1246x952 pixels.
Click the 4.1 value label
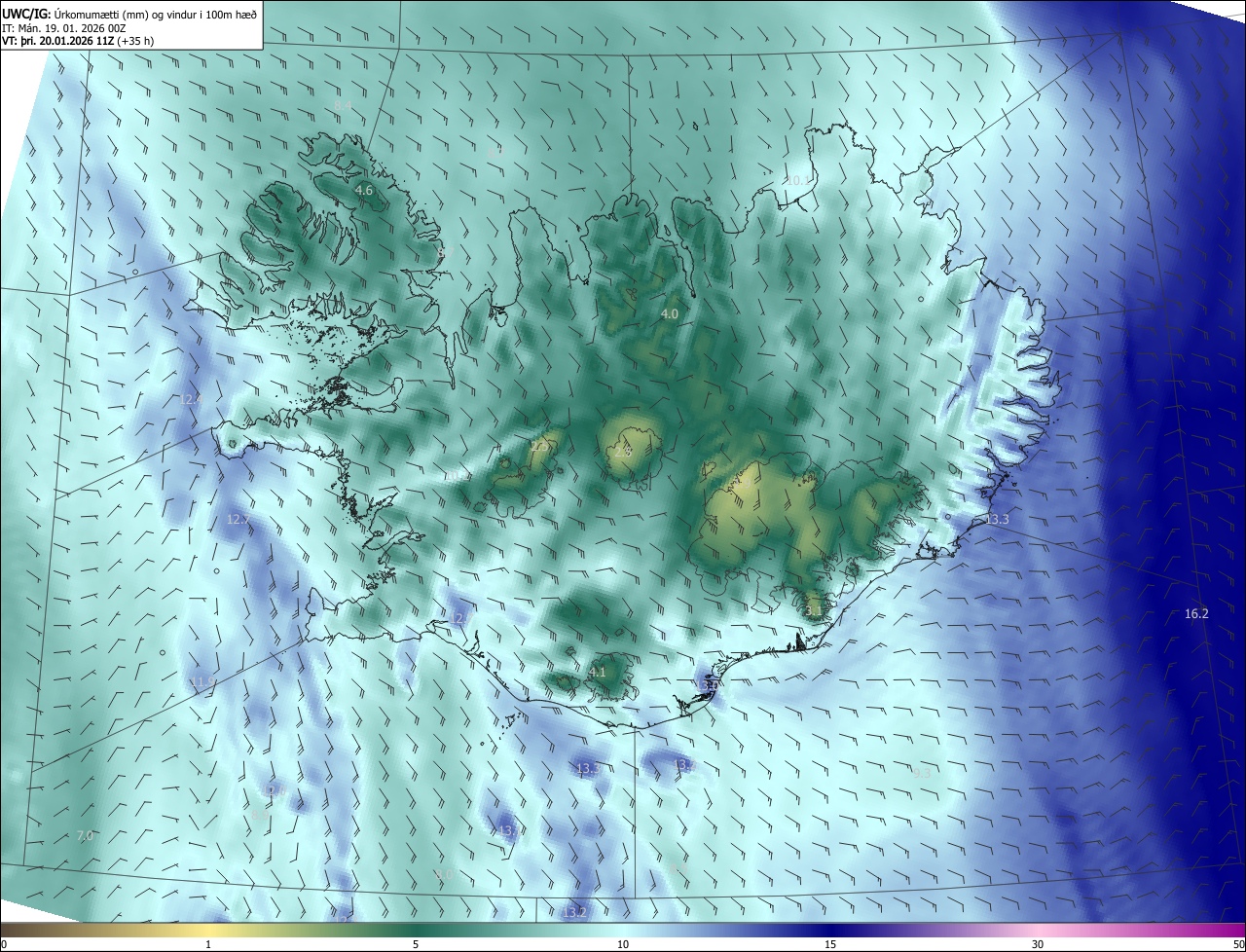click(x=598, y=672)
